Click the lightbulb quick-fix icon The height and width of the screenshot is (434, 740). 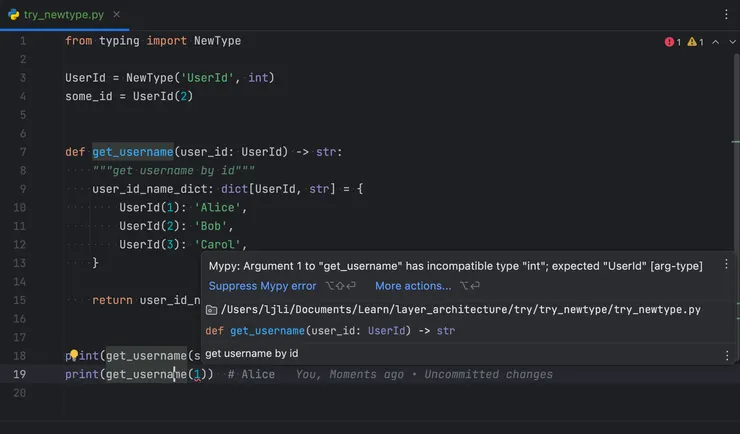point(73,356)
